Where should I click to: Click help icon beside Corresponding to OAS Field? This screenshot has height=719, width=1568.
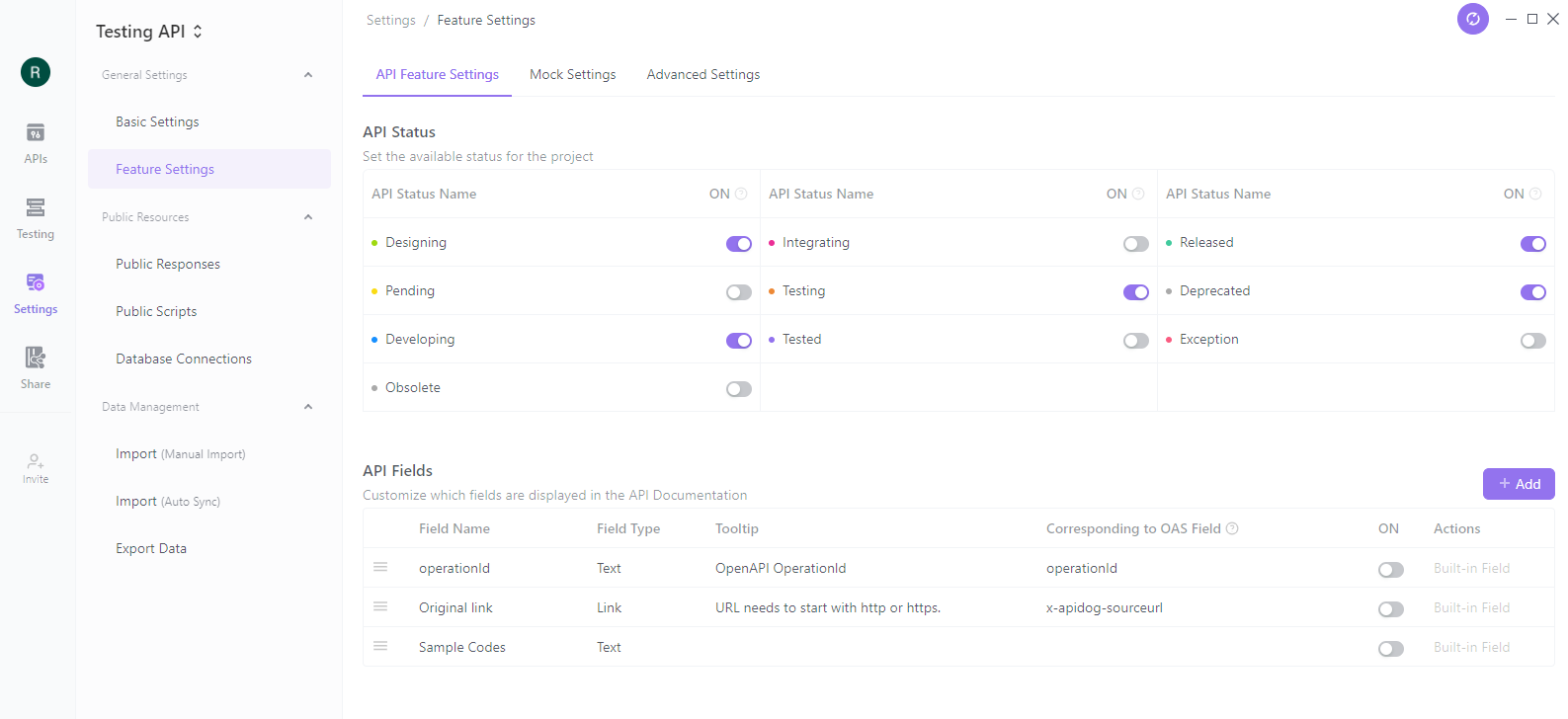1232,528
